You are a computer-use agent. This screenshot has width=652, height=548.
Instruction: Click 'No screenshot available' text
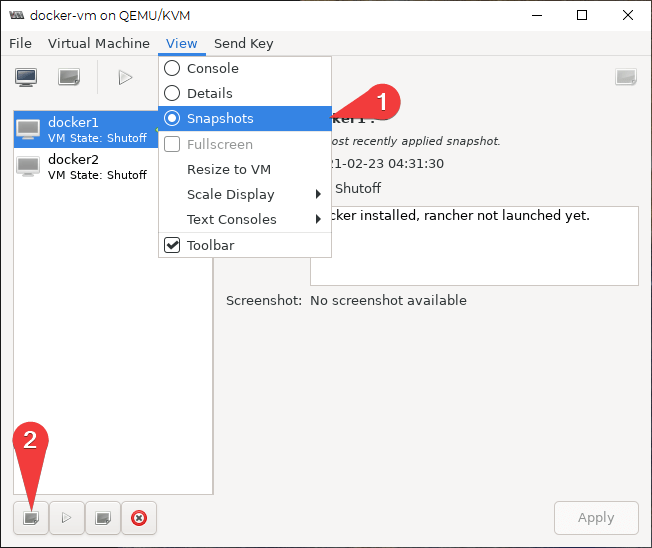pyautogui.click(x=388, y=300)
